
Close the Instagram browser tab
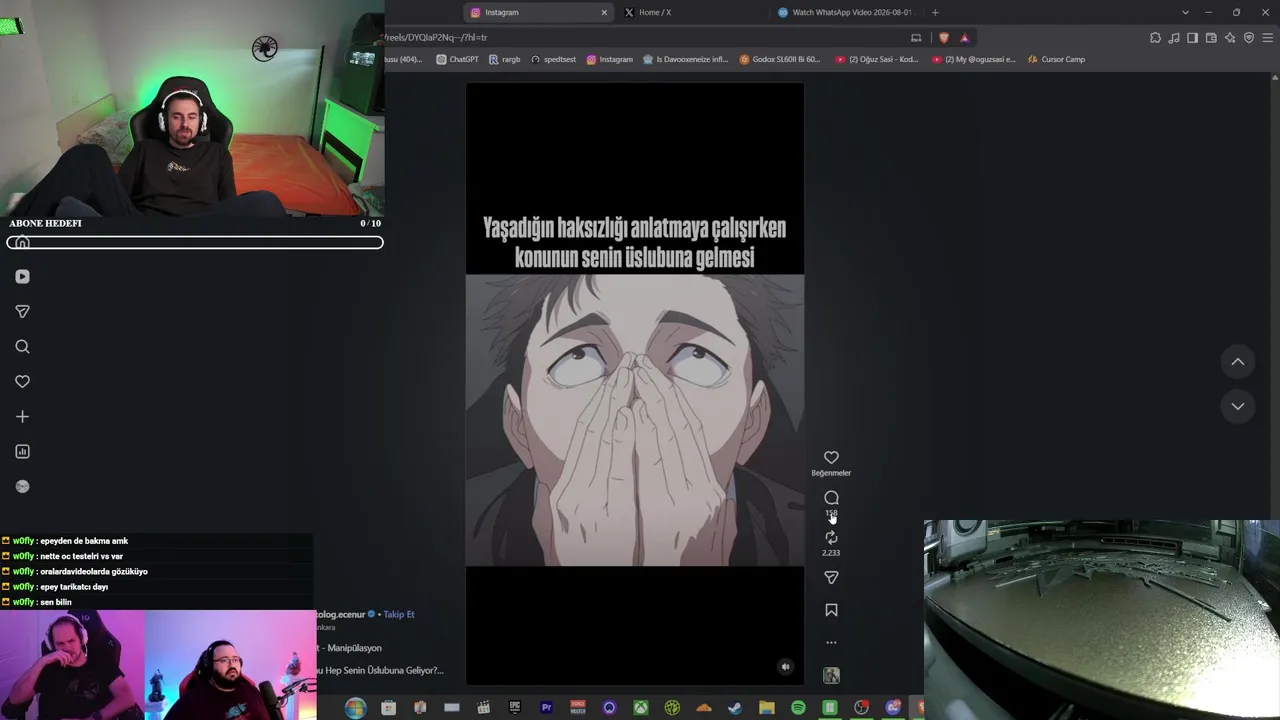tap(604, 12)
